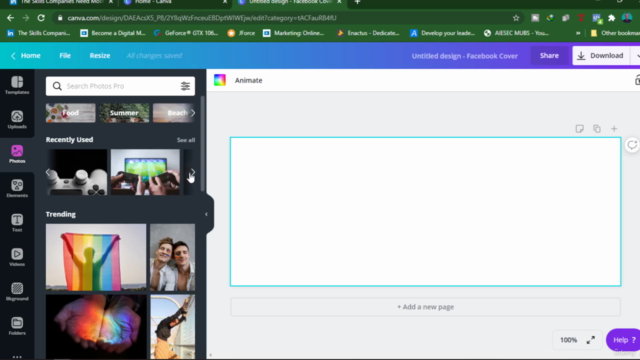
Task: Select the Photos sidebar tab
Action: (x=17, y=154)
